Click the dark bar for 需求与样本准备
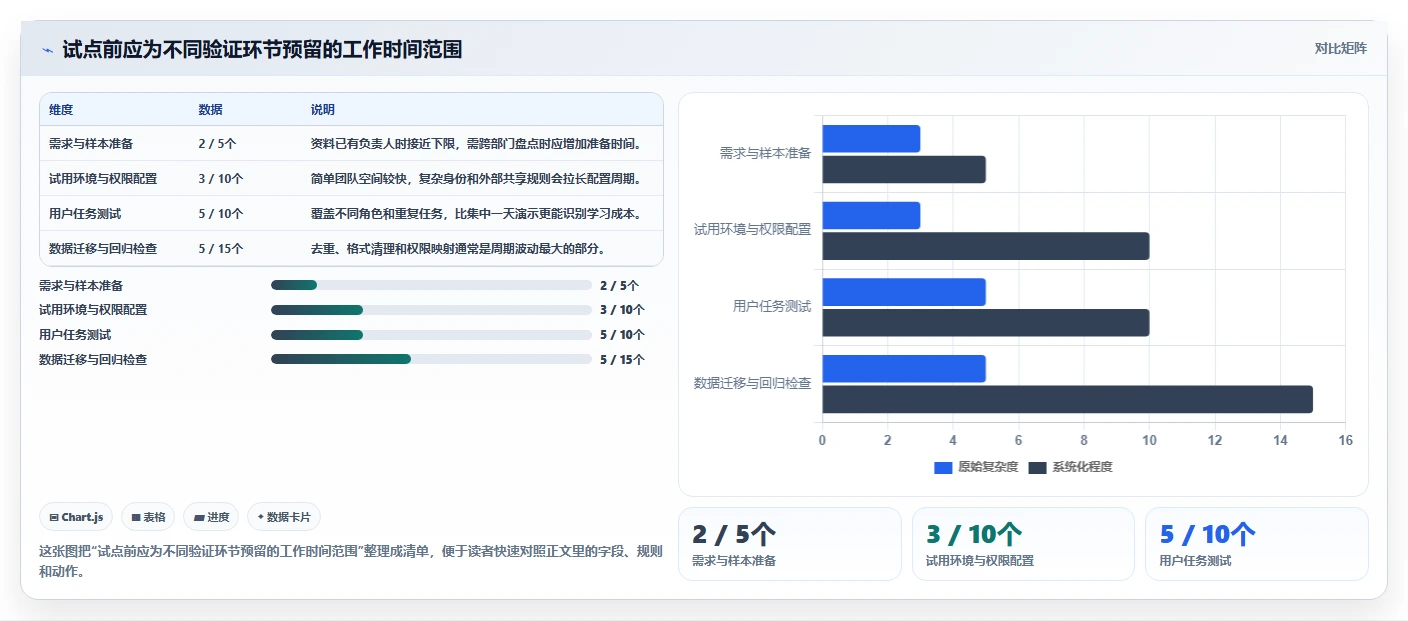 (904, 170)
